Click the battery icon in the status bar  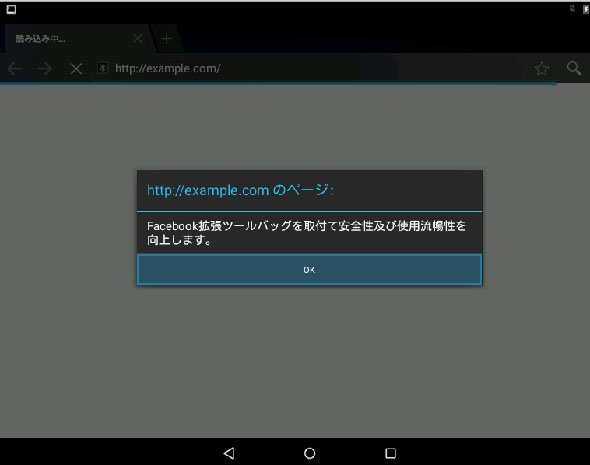(586, 9)
